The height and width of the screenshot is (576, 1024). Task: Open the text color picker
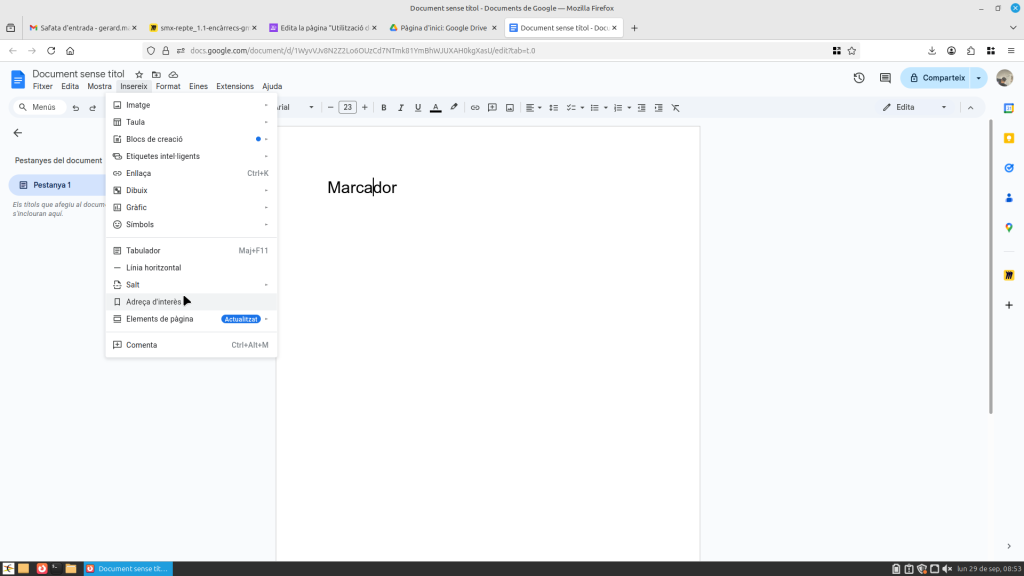[x=435, y=107]
